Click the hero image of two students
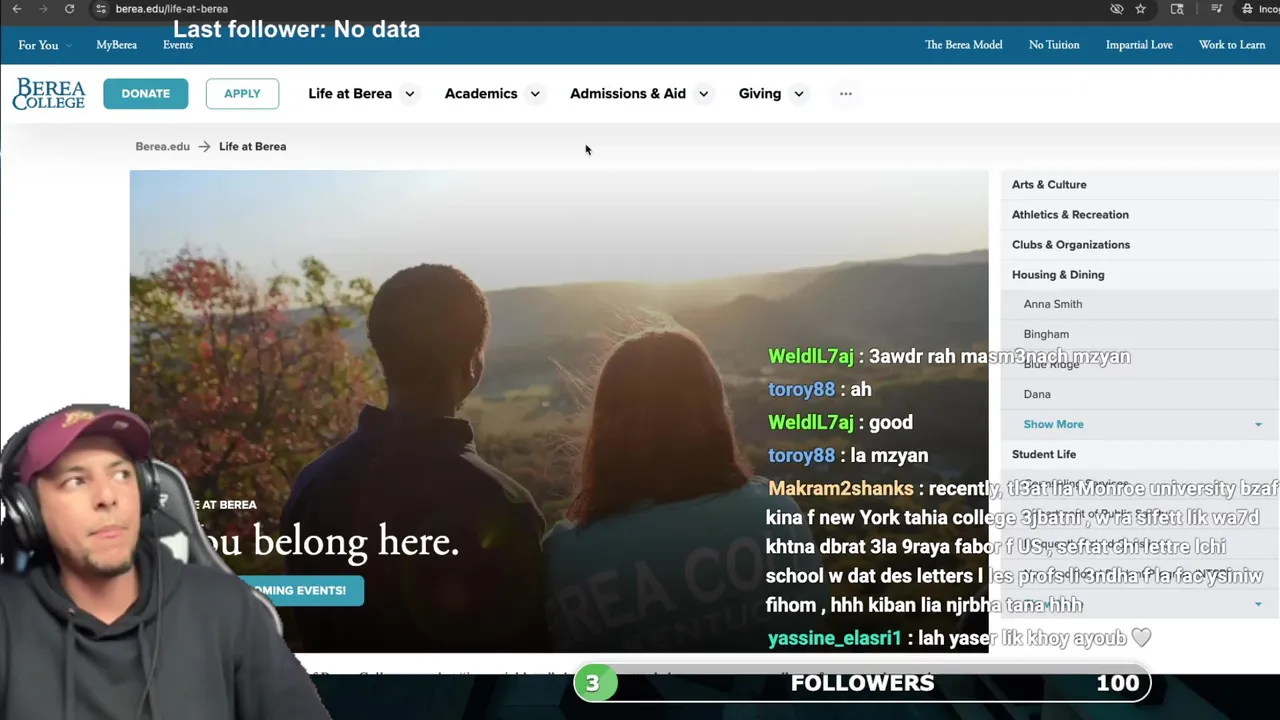 [x=559, y=411]
